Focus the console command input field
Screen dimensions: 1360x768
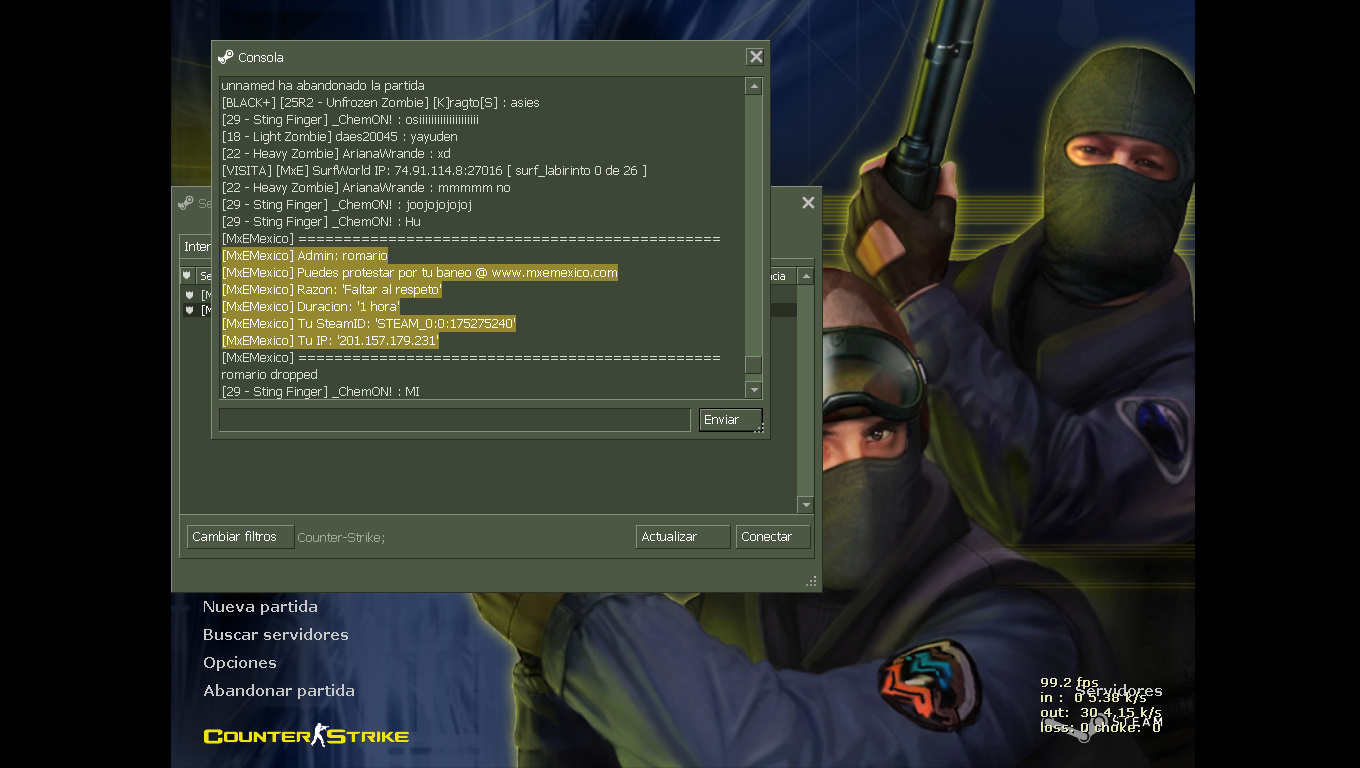(455, 420)
